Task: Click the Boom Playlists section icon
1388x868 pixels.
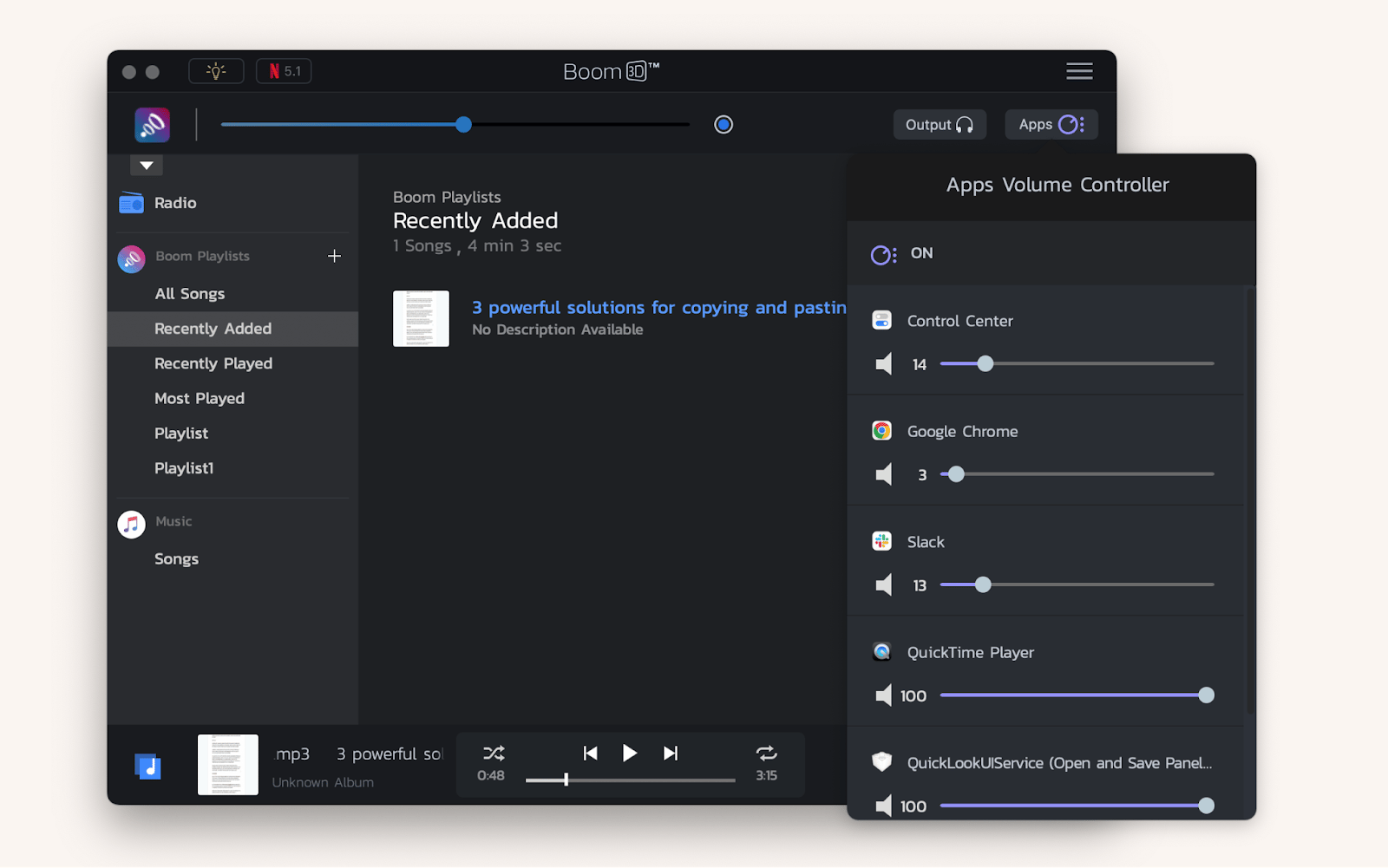Action: click(131, 258)
